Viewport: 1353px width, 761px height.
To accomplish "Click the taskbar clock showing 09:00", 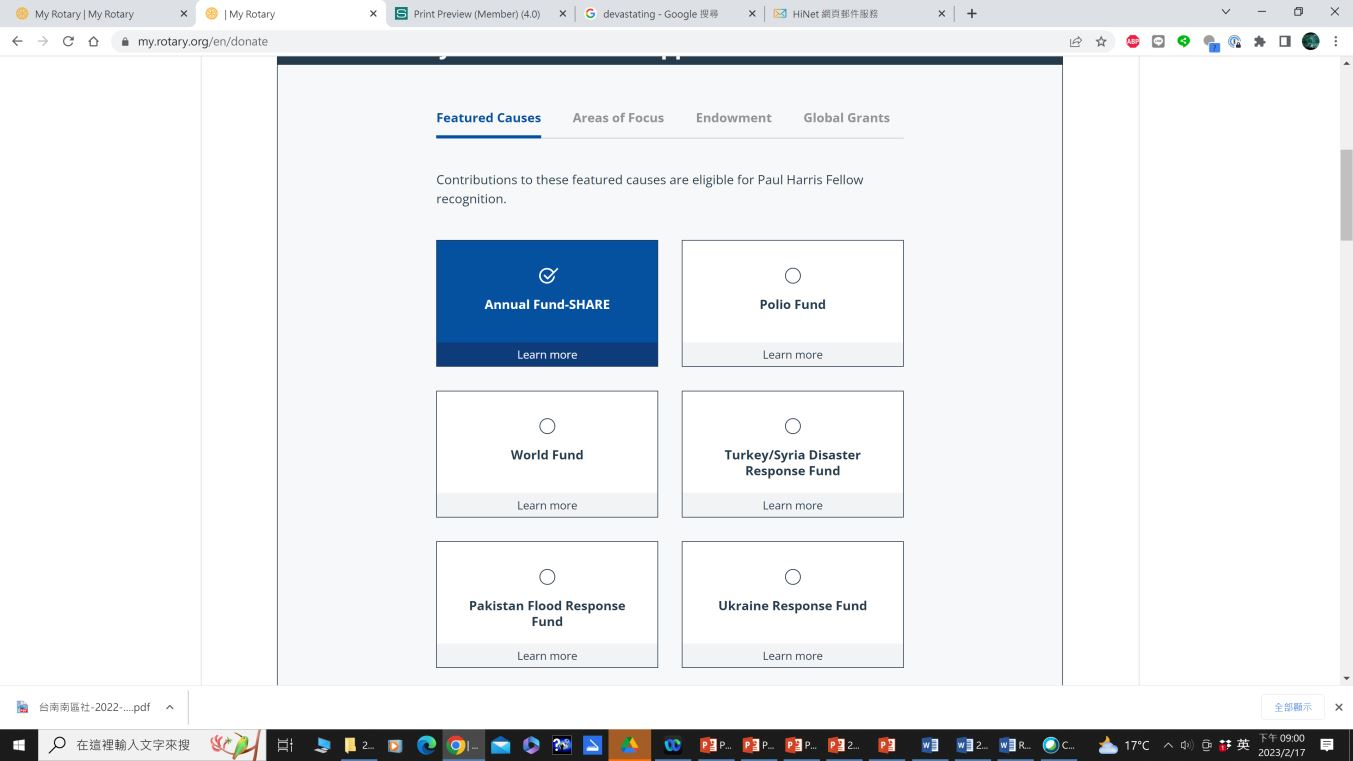I will point(1281,745).
